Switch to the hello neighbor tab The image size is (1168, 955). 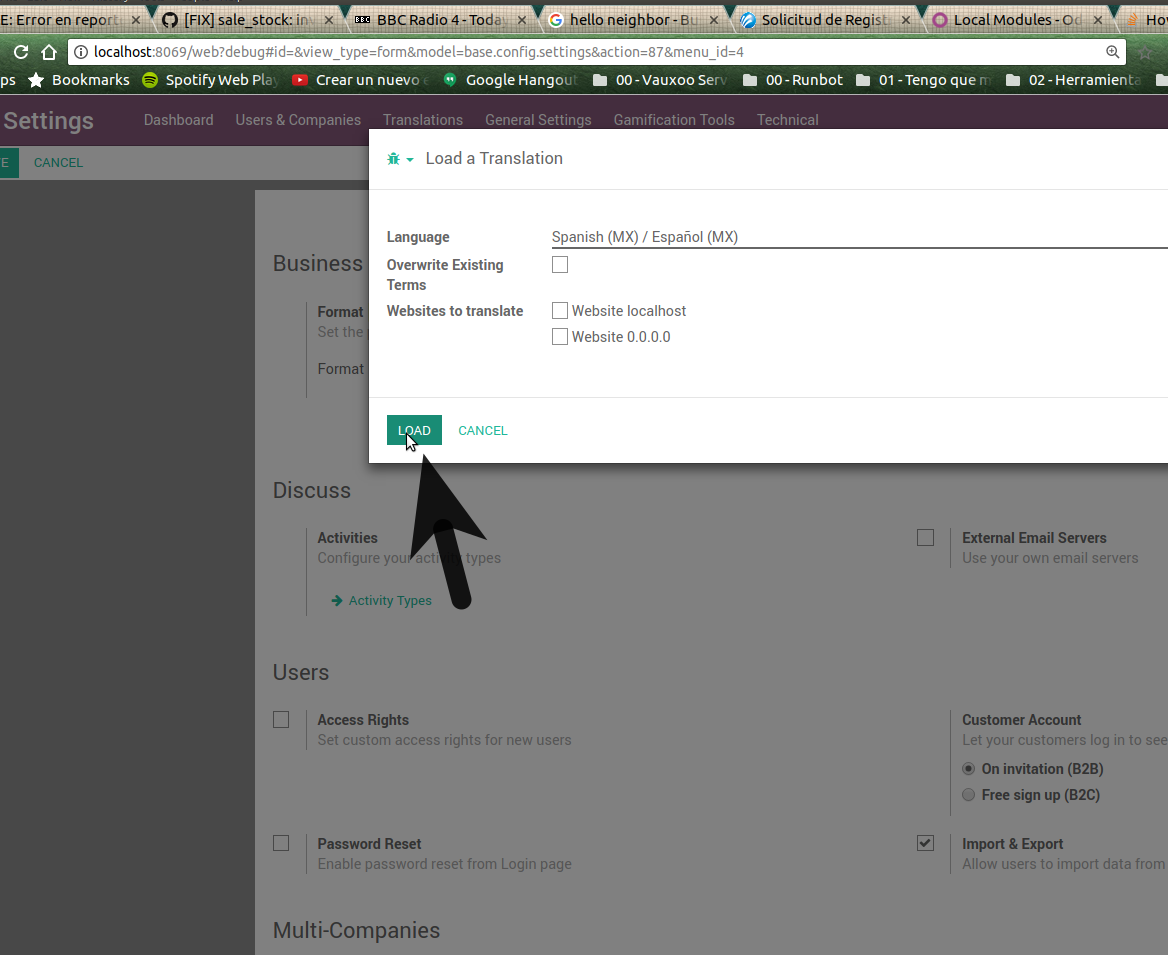point(632,20)
